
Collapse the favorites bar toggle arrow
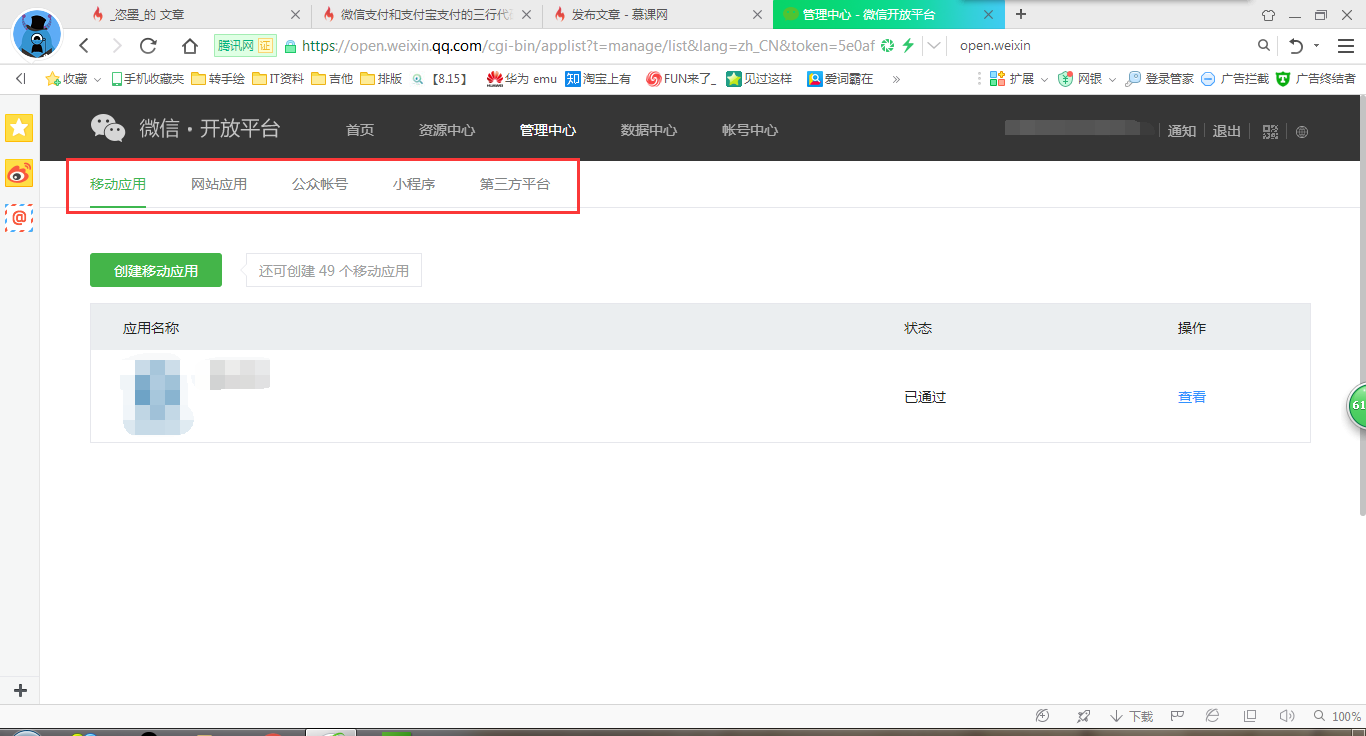tap(20, 78)
